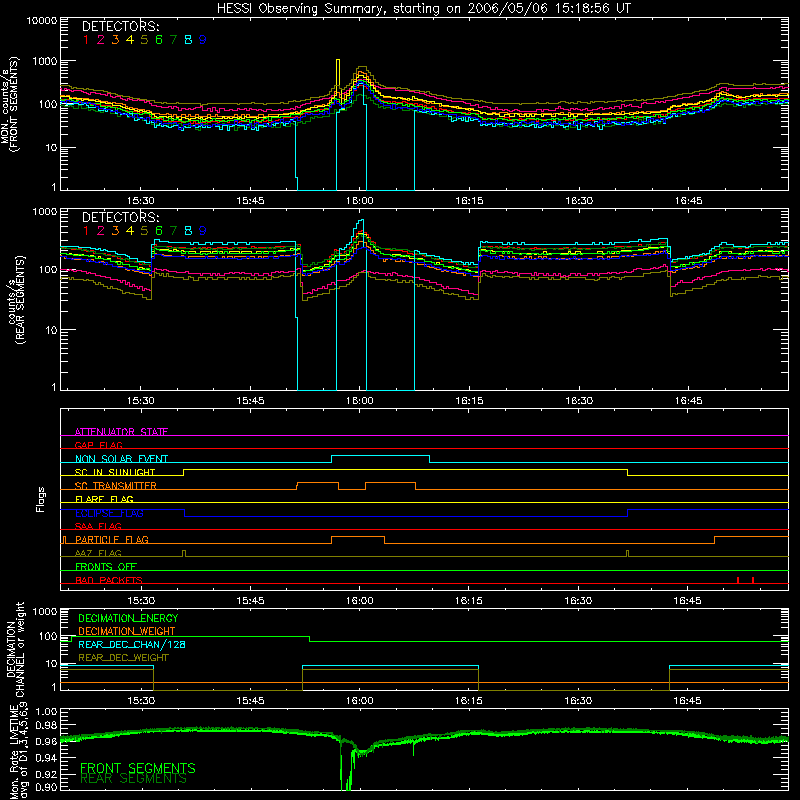Select detector 2 in front segments legend

click(101, 40)
